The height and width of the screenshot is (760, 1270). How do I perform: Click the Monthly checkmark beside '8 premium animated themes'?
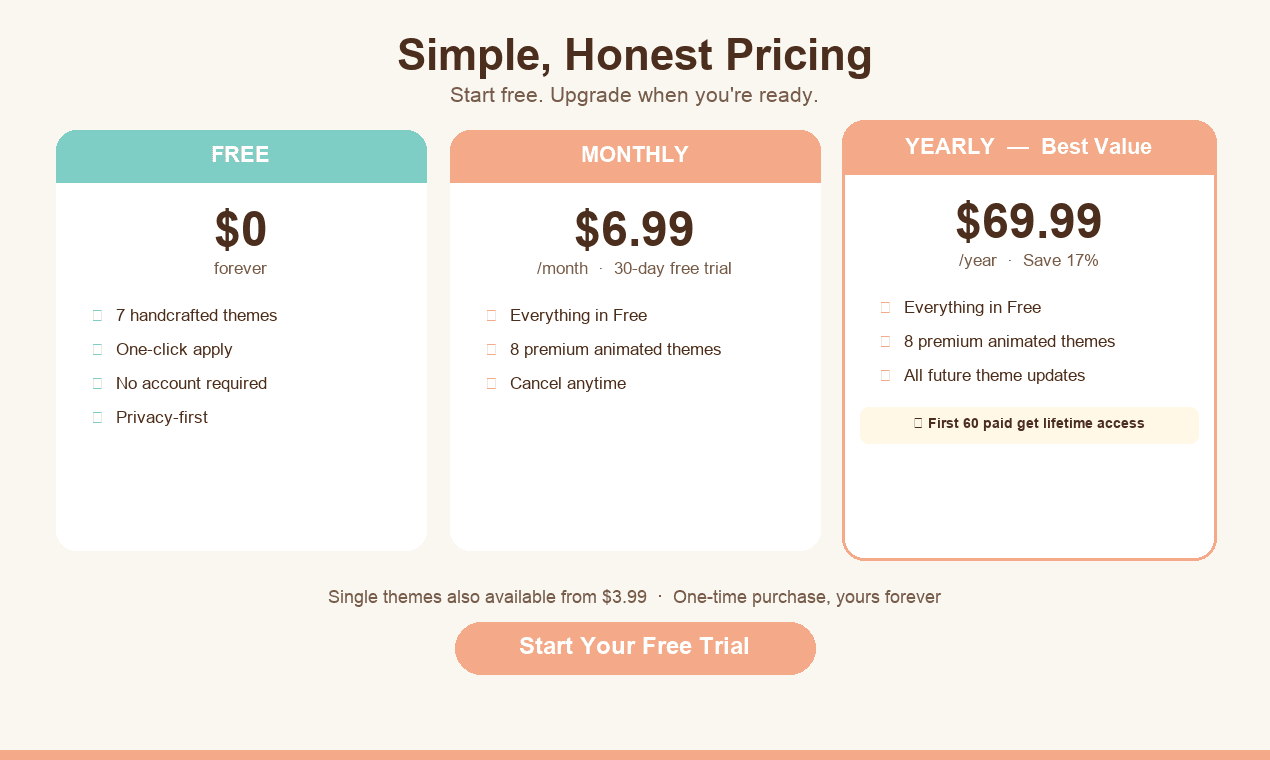tap(491, 349)
